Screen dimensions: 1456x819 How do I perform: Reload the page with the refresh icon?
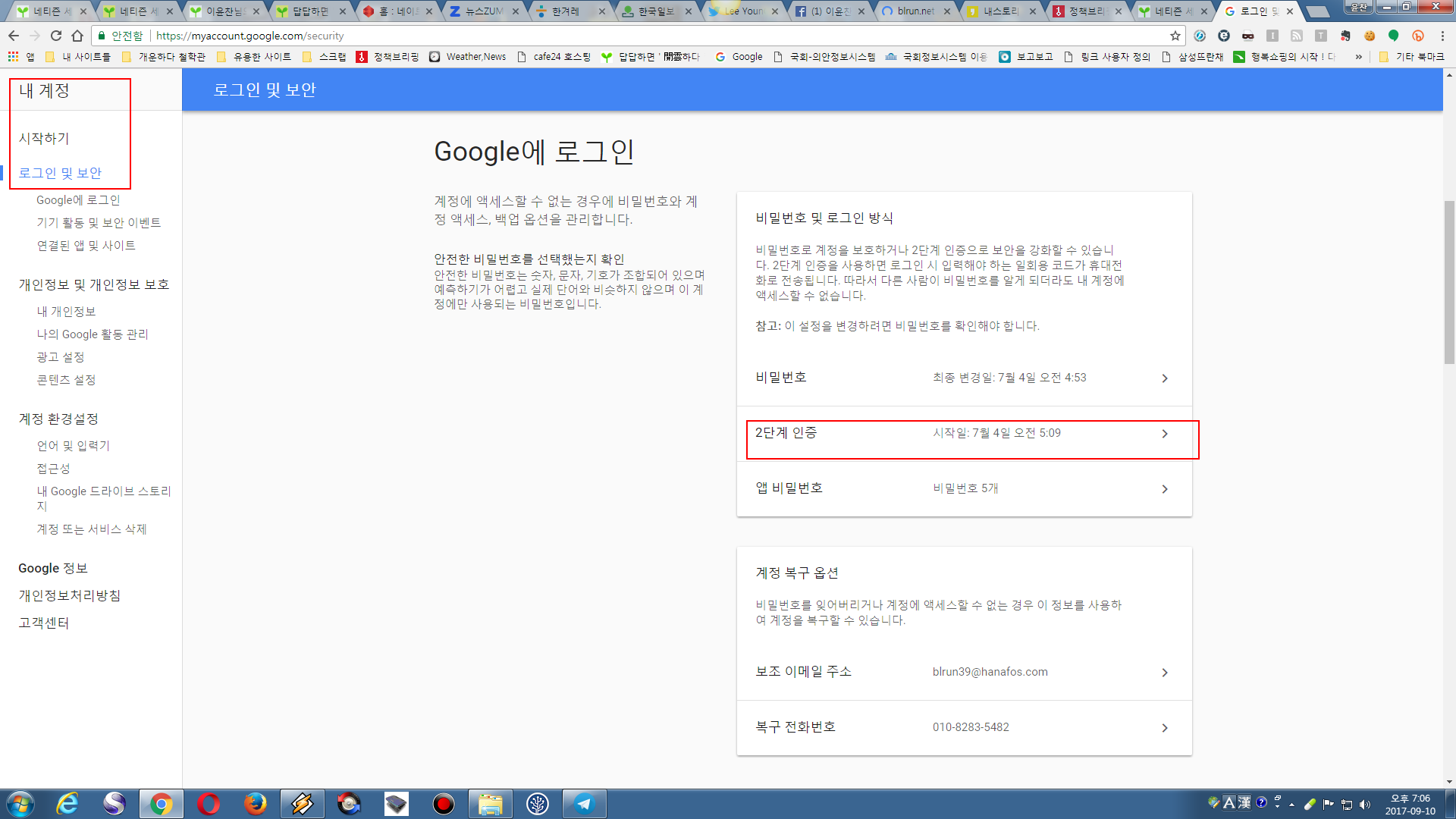(56, 36)
